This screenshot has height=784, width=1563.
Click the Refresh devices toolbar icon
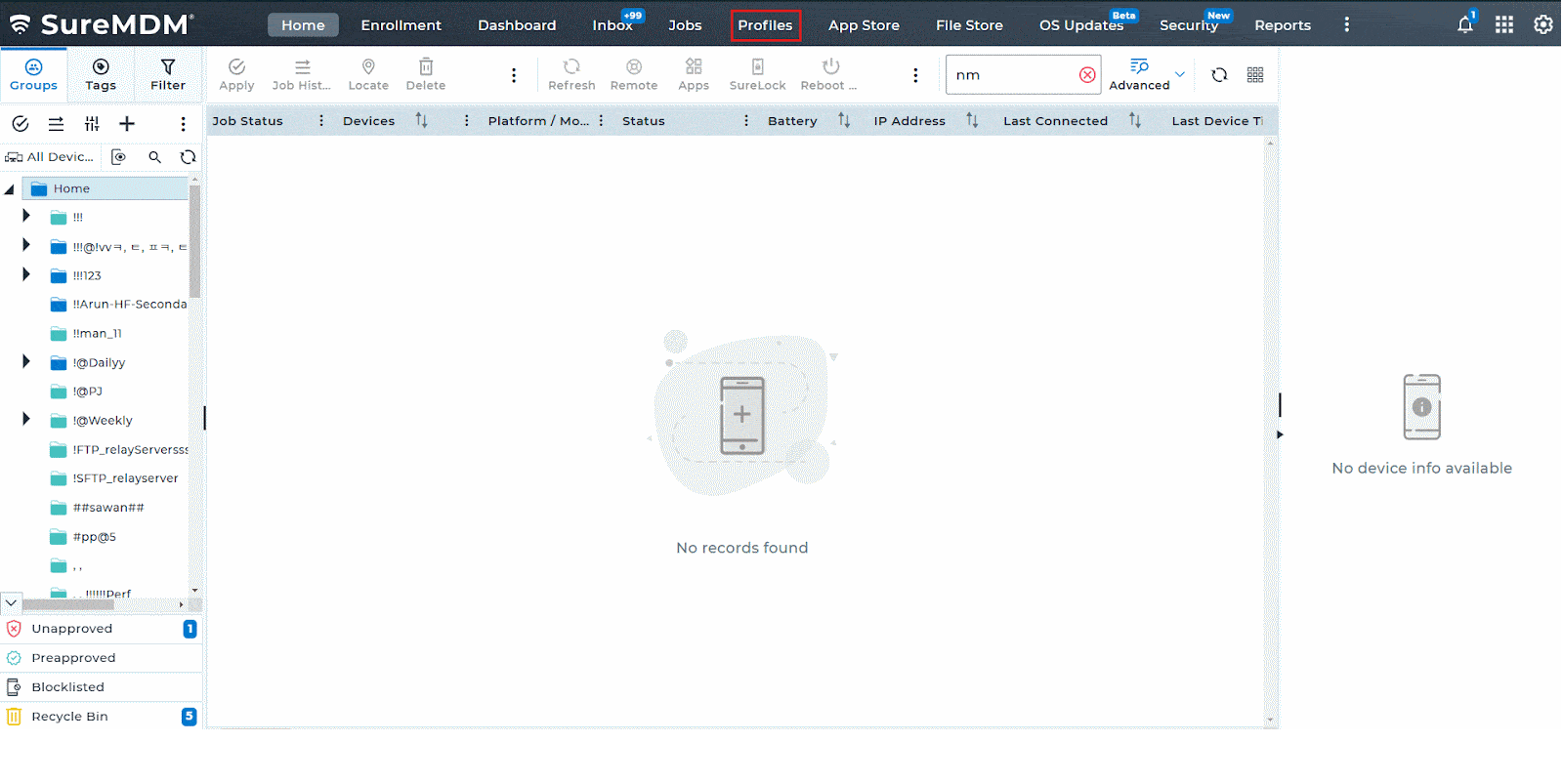pos(571,74)
